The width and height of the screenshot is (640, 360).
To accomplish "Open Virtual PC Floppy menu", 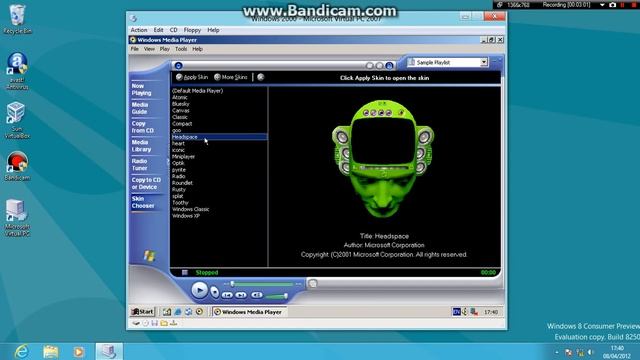I will (x=192, y=30).
